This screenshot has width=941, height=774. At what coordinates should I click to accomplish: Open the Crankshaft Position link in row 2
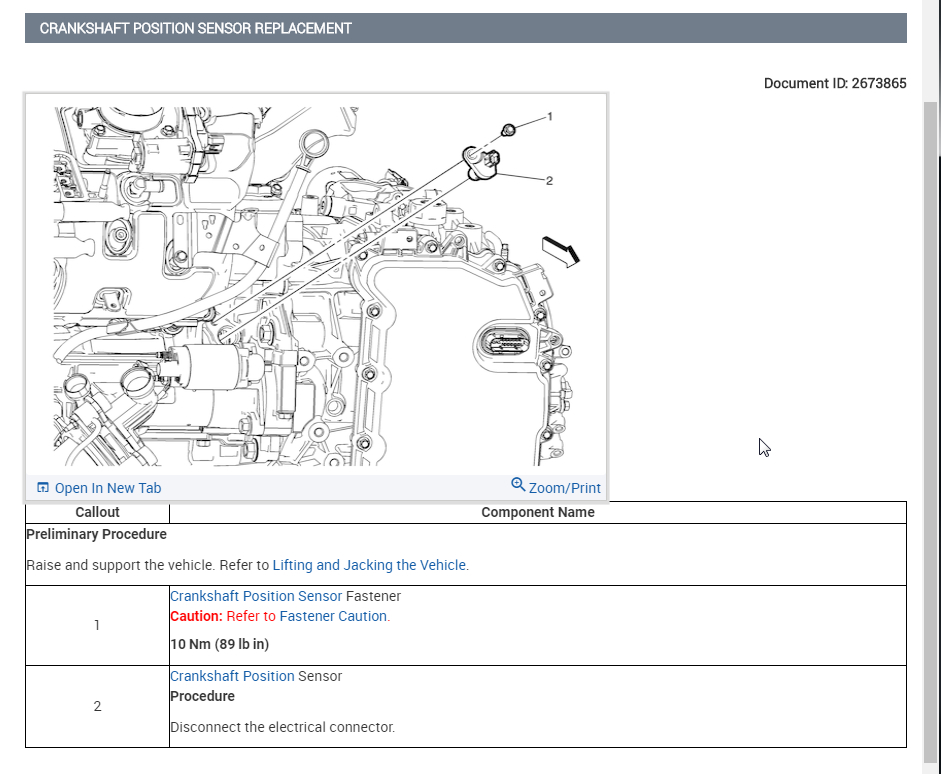point(232,676)
